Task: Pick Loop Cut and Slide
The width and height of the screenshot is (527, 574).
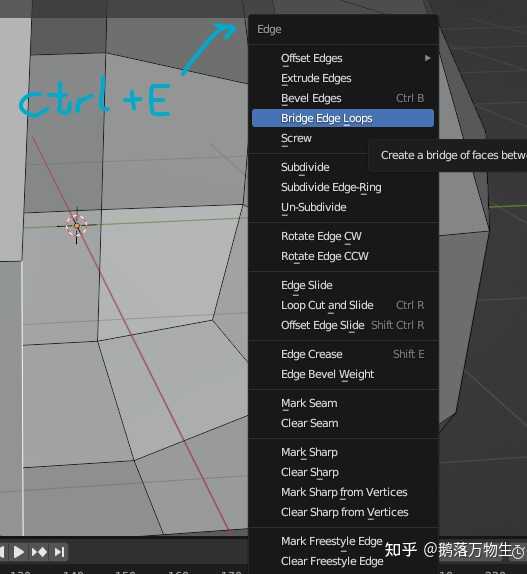Action: pyautogui.click(x=343, y=305)
